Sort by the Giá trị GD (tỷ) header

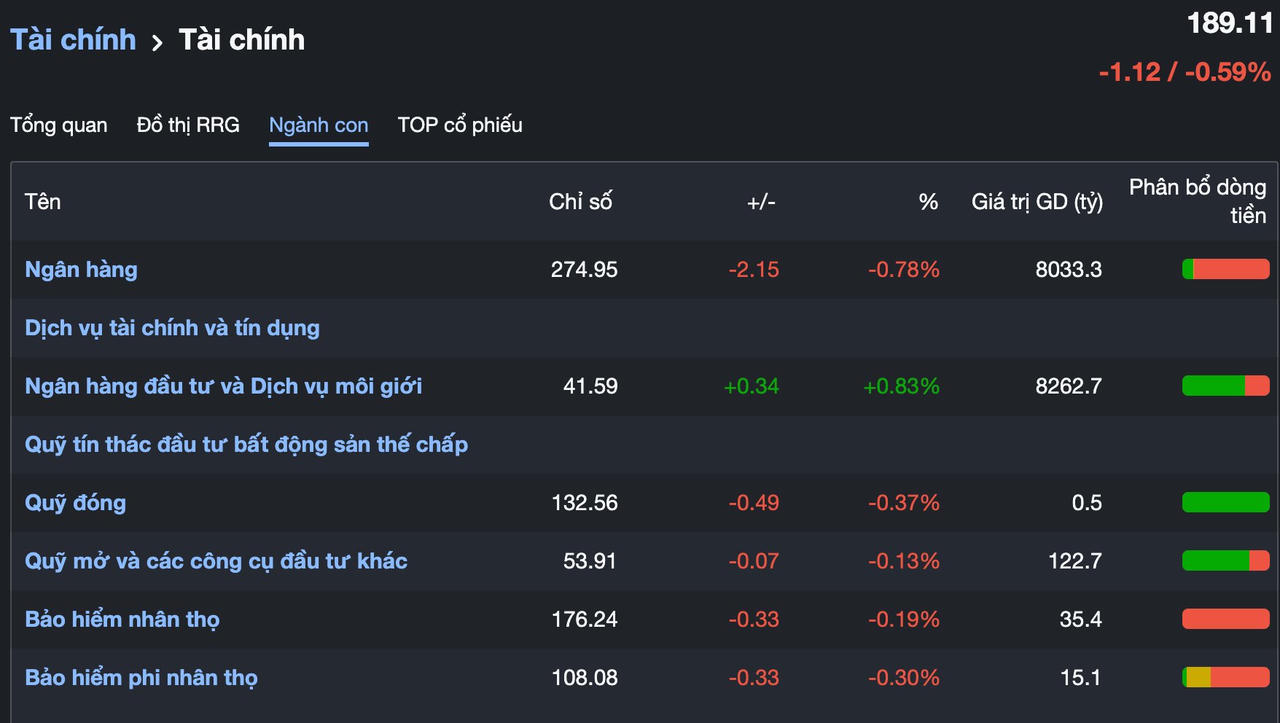click(x=1037, y=201)
